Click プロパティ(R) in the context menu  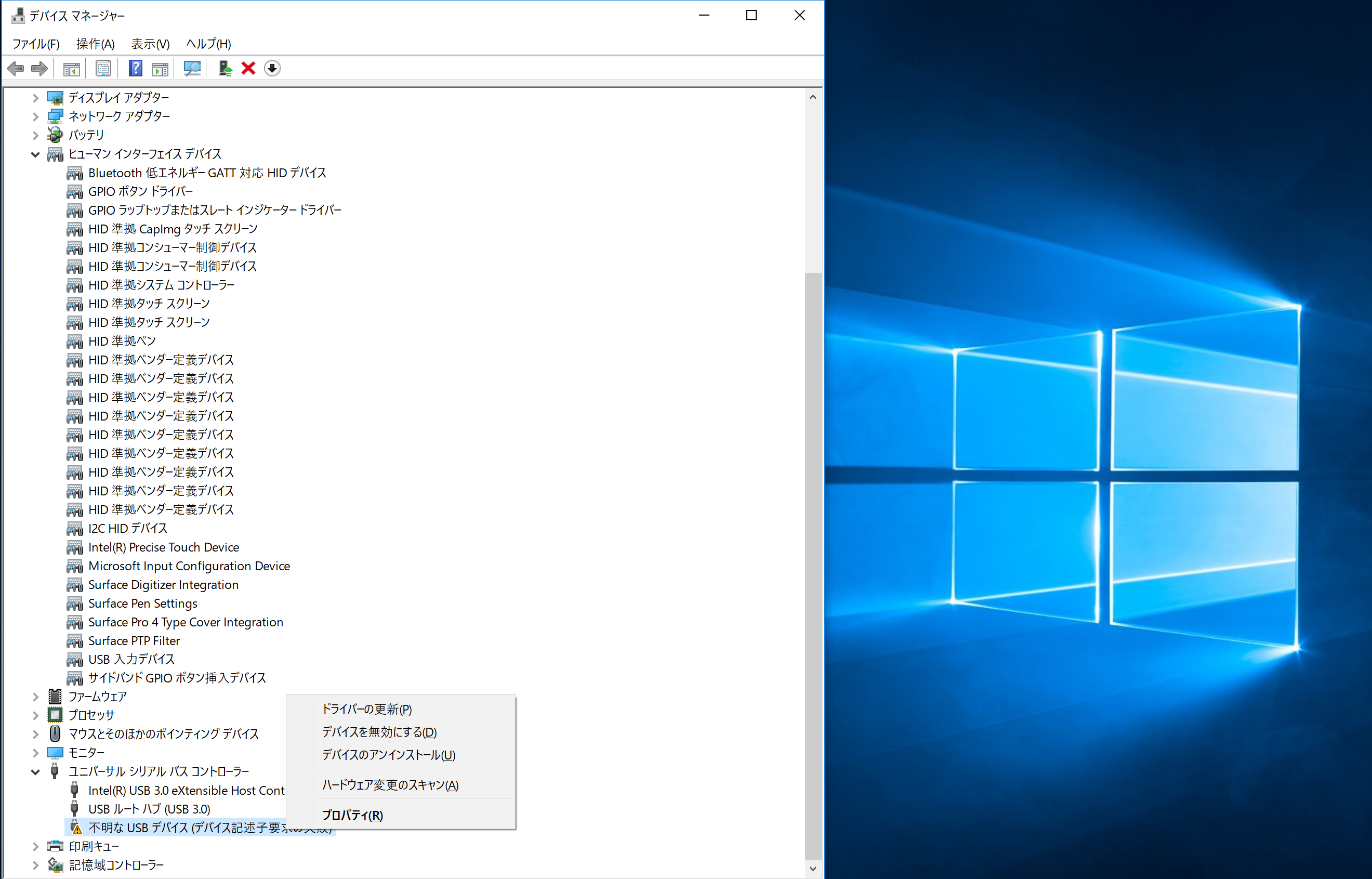(352, 815)
